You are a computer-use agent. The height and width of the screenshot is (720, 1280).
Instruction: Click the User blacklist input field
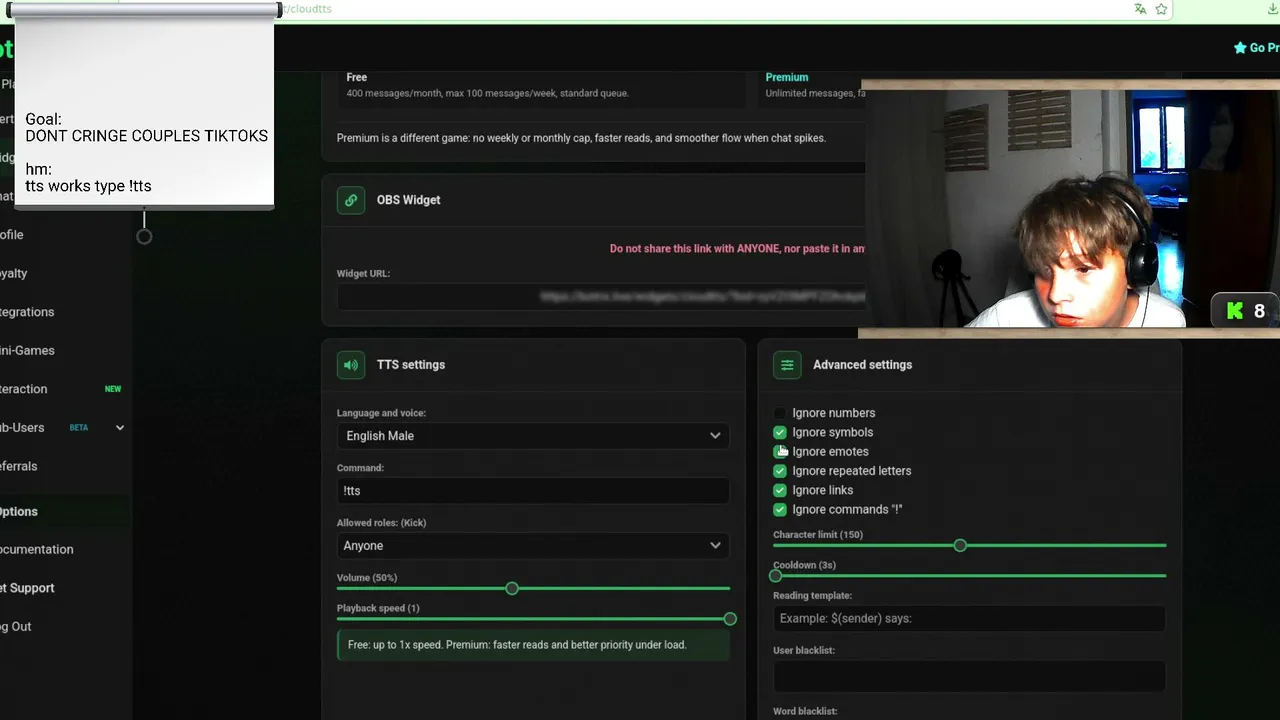pos(969,676)
